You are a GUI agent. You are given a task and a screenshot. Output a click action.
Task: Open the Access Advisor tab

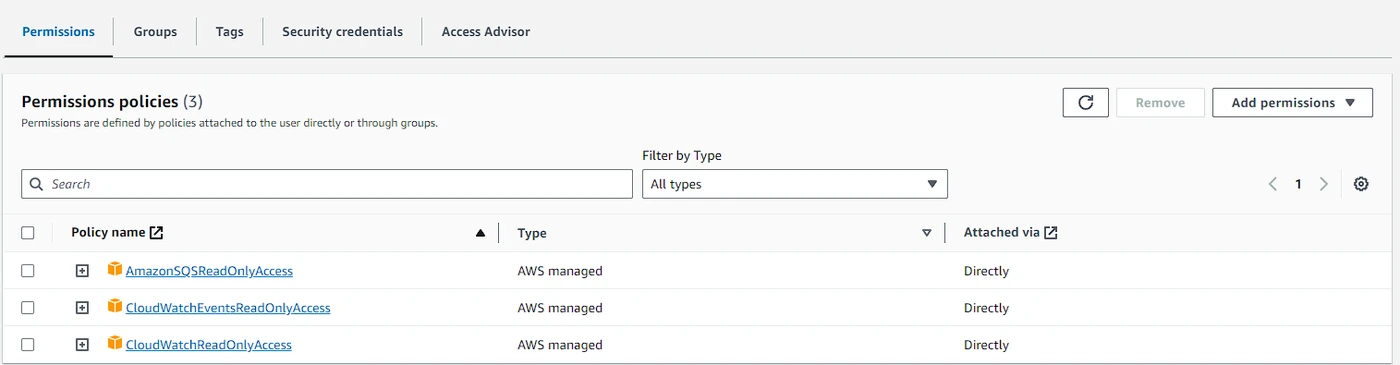486,31
